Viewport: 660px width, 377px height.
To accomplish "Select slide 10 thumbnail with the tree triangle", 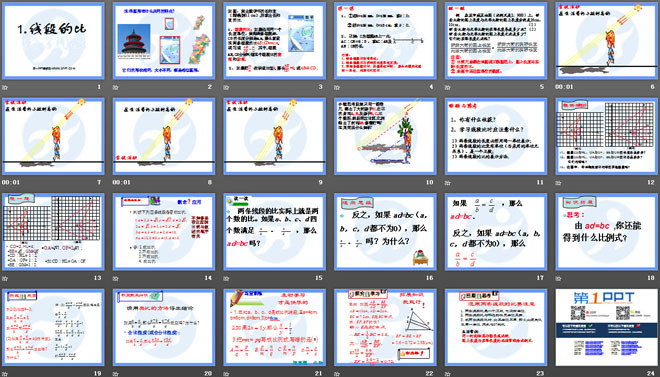I will (385, 136).
